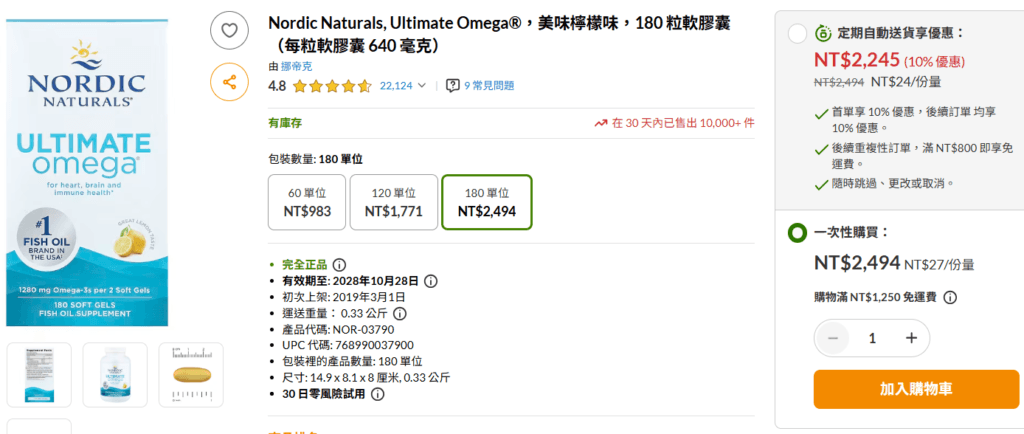
Task: Select 定期自動送貨 subscription radio button
Action: (797, 33)
